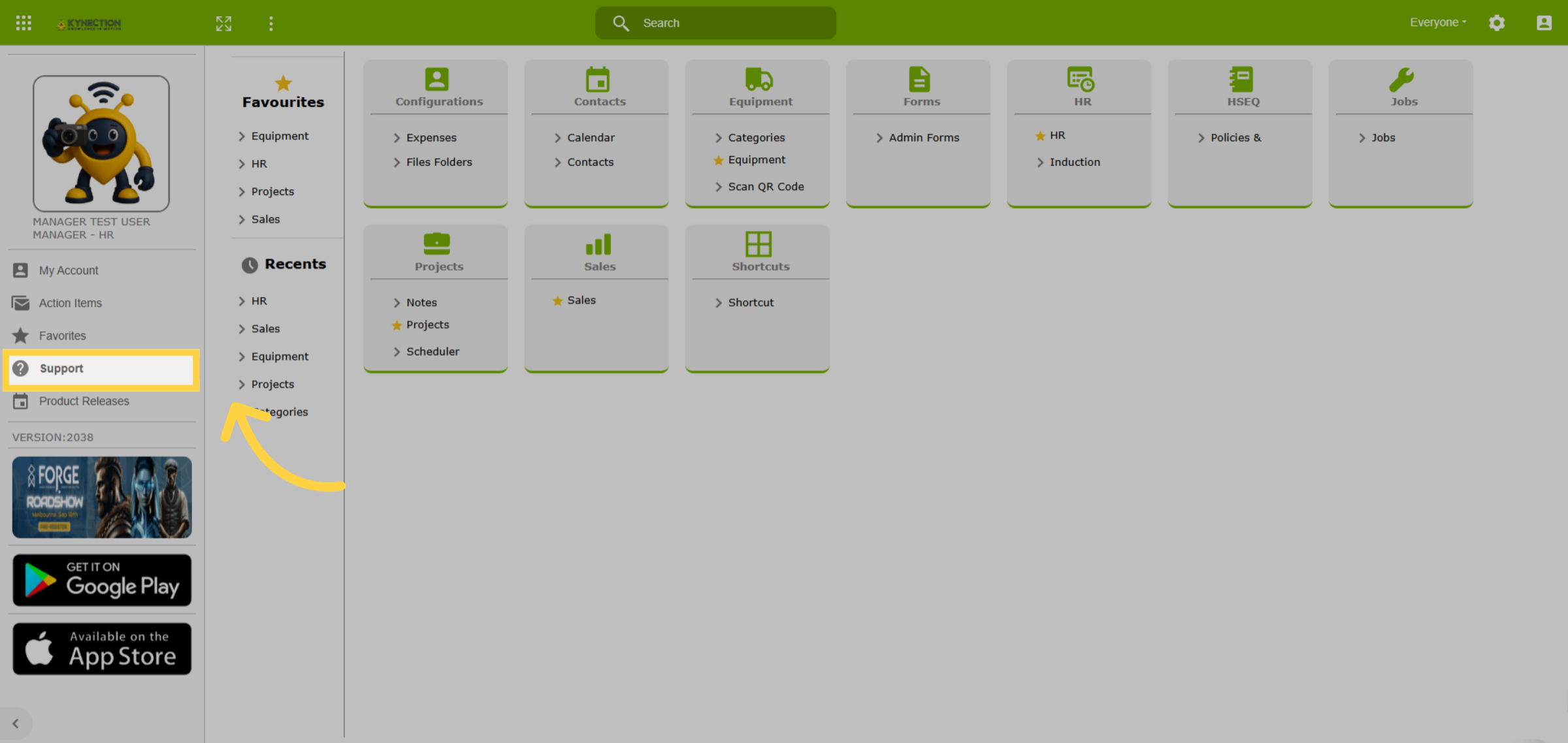
Task: Expand Equipment chevron under Recents
Action: pos(242,356)
